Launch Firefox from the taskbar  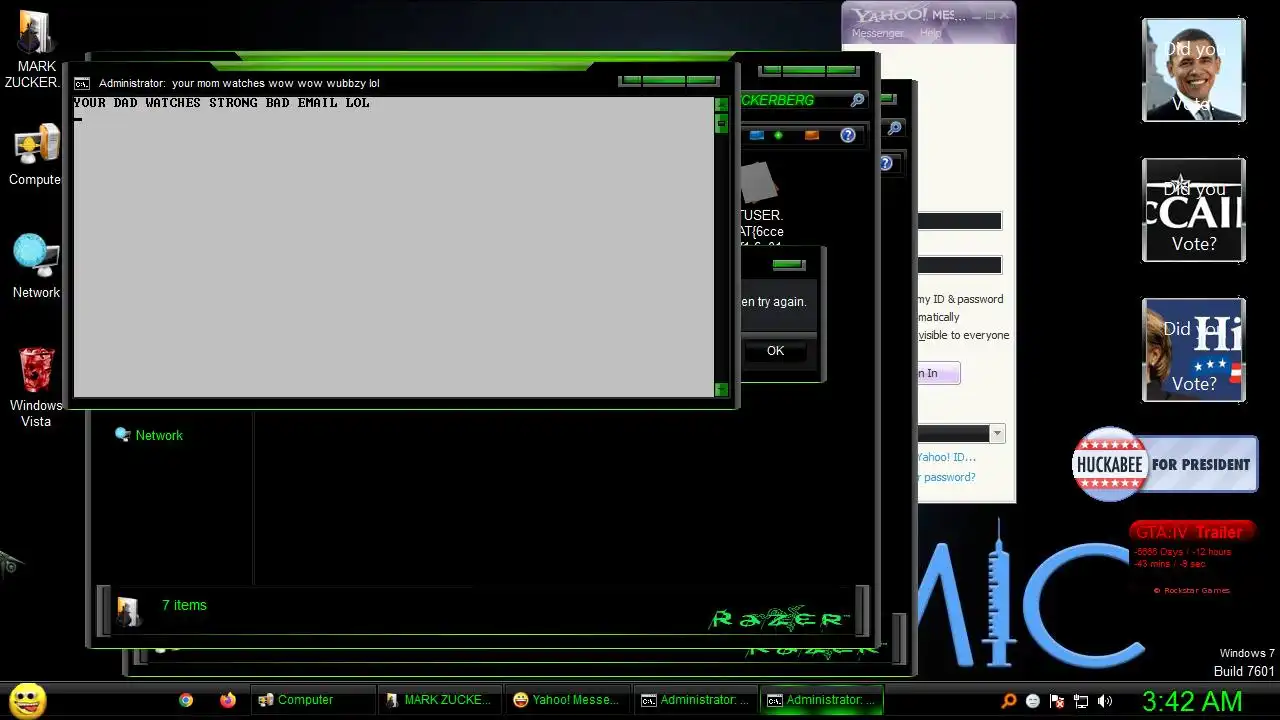pyautogui.click(x=228, y=700)
